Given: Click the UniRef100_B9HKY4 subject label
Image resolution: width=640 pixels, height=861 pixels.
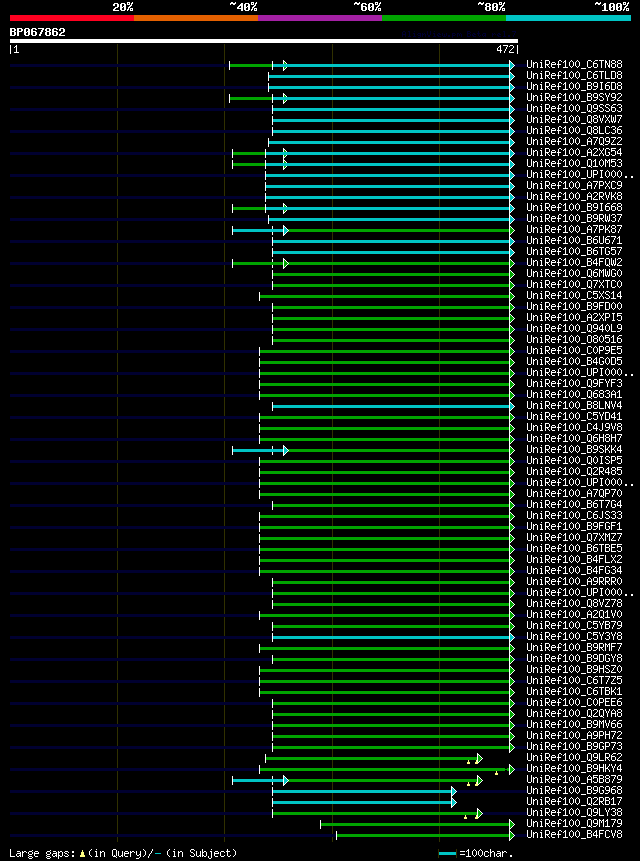Looking at the screenshot, I should pos(574,768).
